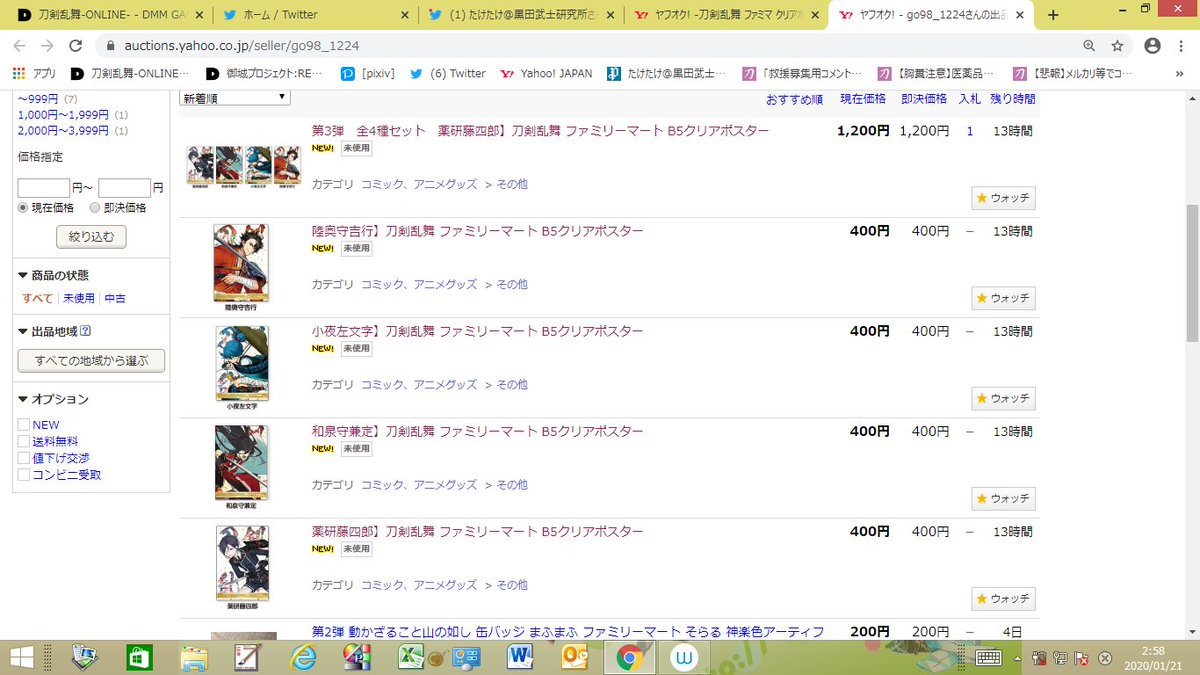Open the Windows Start button
Viewport: 1200px width, 675px height.
pyautogui.click(x=22, y=657)
